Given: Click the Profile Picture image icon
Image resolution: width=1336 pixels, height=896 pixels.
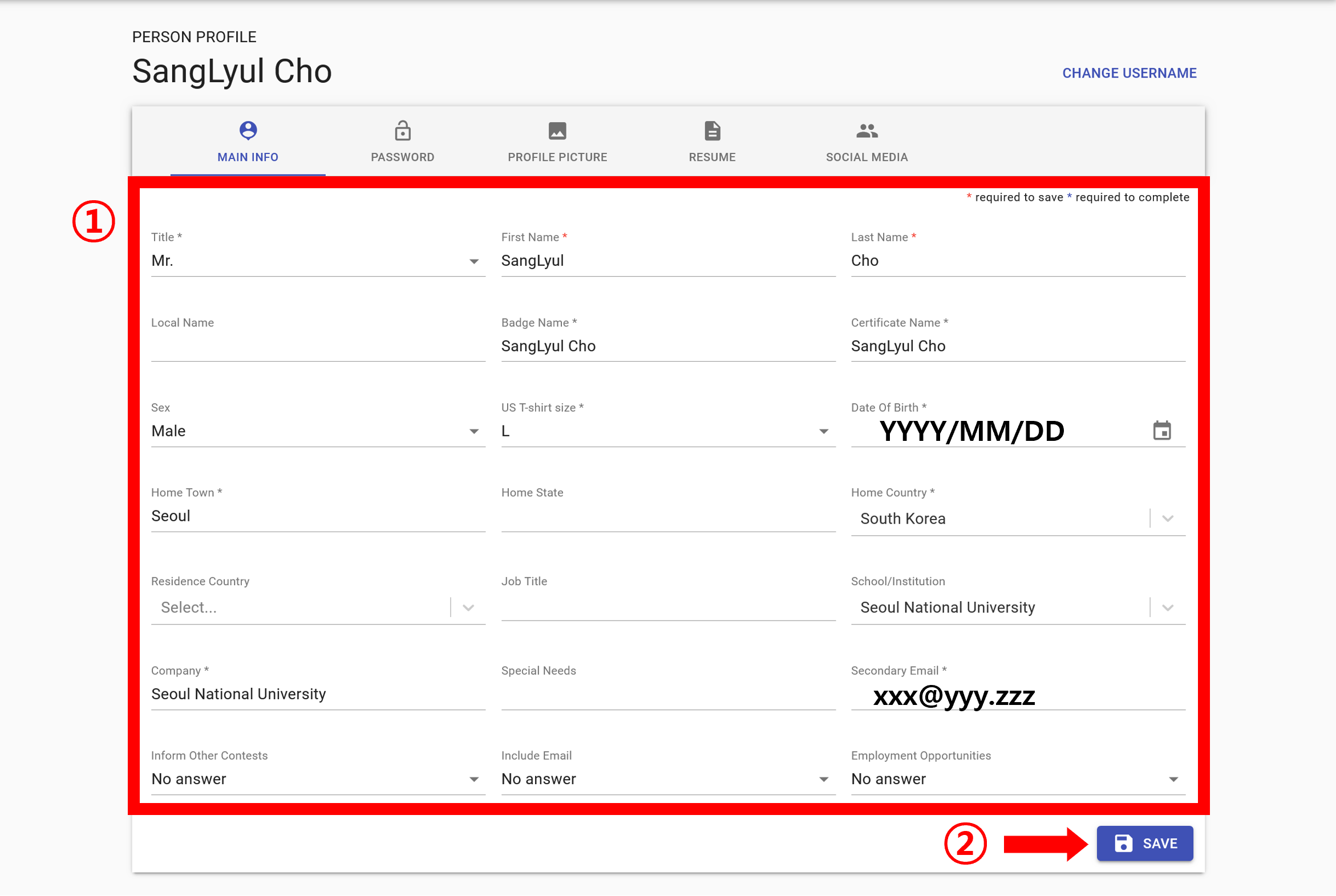Looking at the screenshot, I should [557, 131].
